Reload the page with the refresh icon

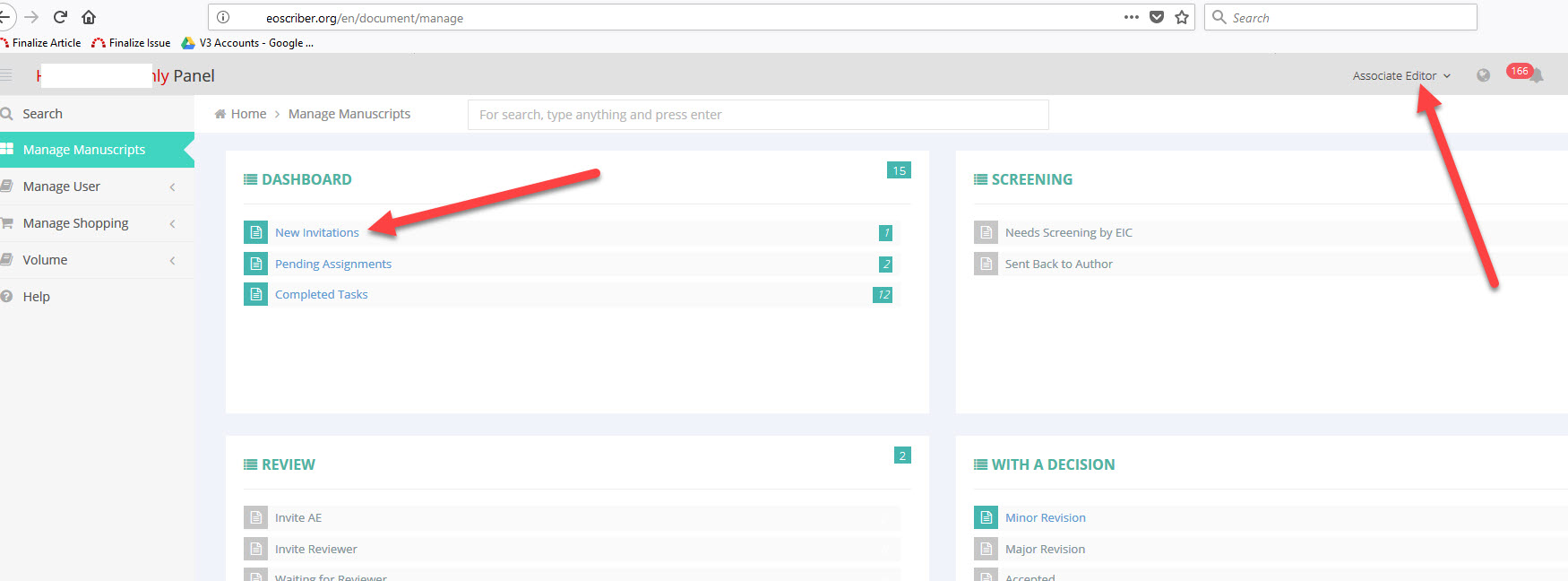click(61, 17)
